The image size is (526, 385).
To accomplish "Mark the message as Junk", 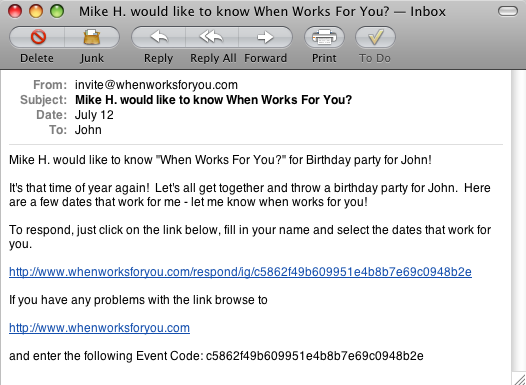I will tap(92, 37).
